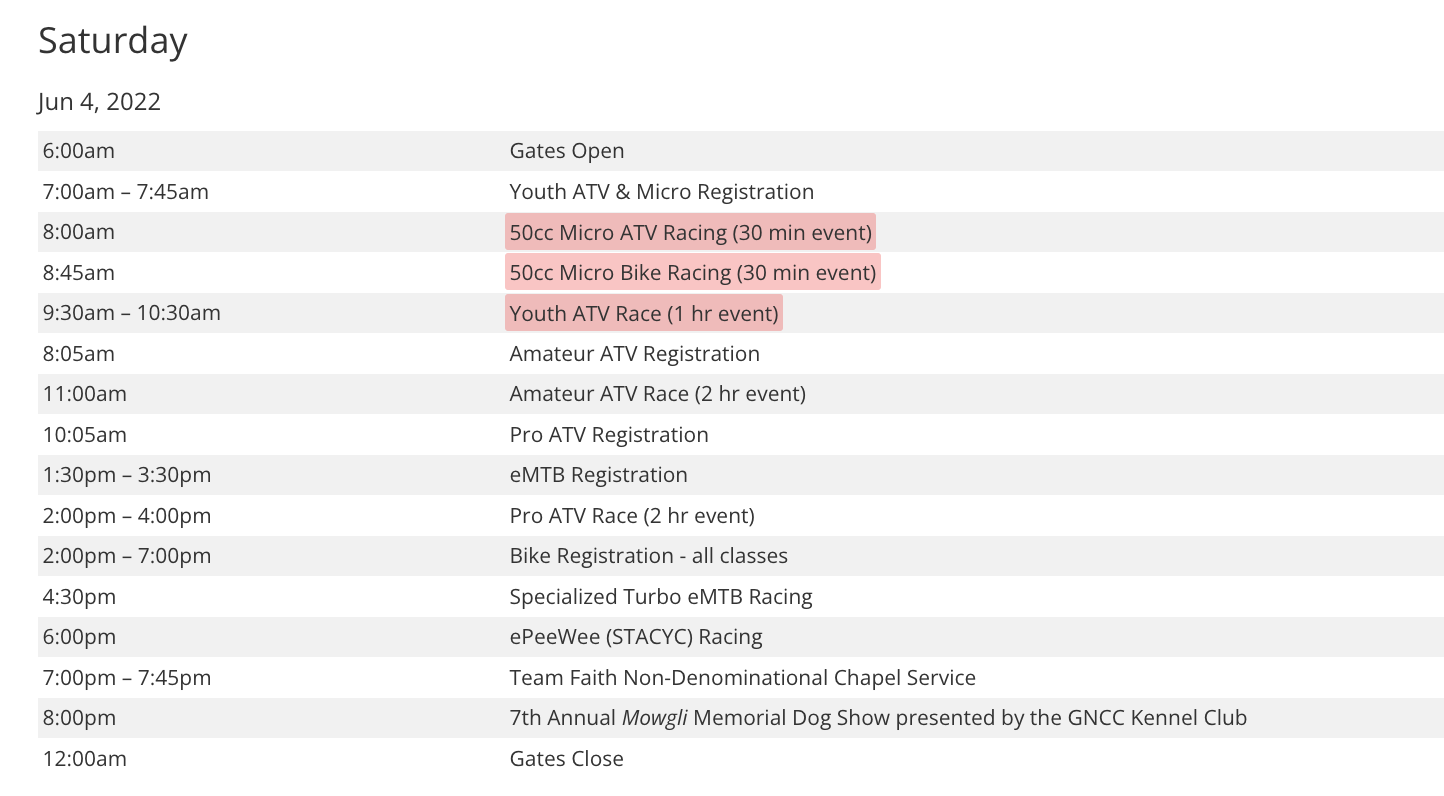
Task: Click the 9:30am – 10:30am time cell
Action: (x=131, y=313)
